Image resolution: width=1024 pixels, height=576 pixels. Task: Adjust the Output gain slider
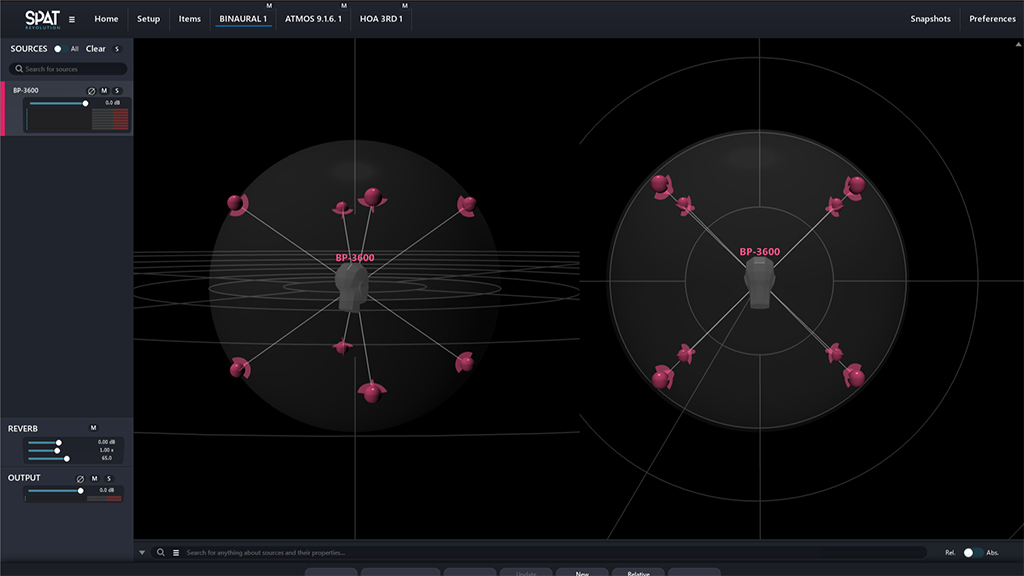coord(81,491)
